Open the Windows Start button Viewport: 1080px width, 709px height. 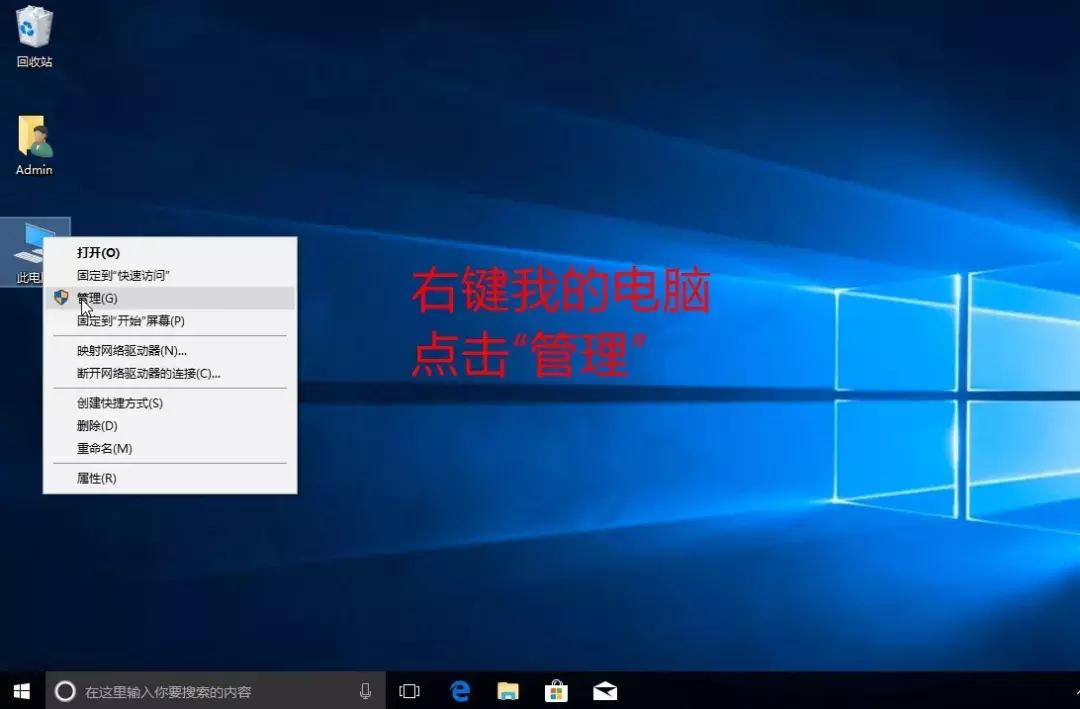[x=21, y=690]
